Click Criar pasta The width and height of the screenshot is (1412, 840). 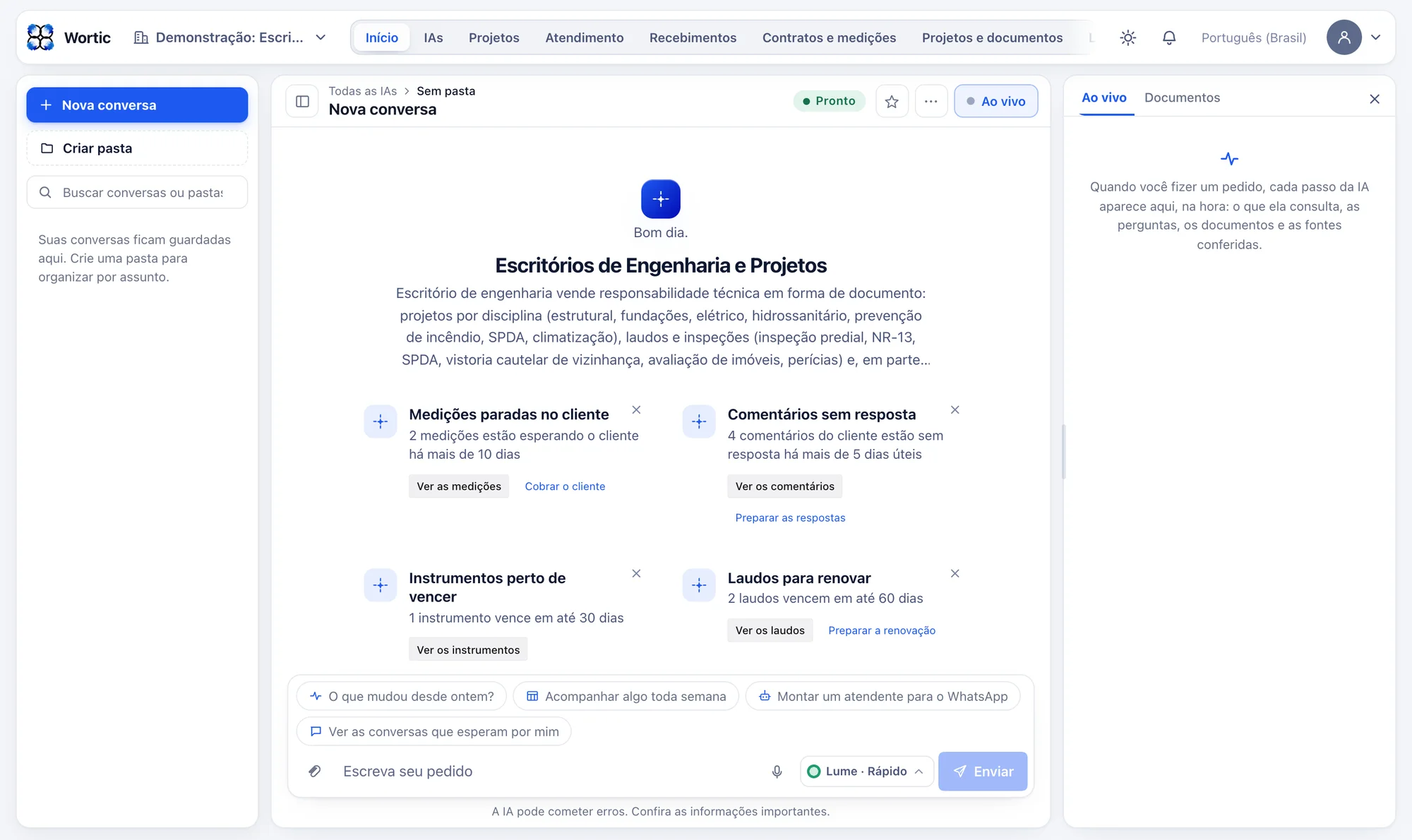[137, 148]
